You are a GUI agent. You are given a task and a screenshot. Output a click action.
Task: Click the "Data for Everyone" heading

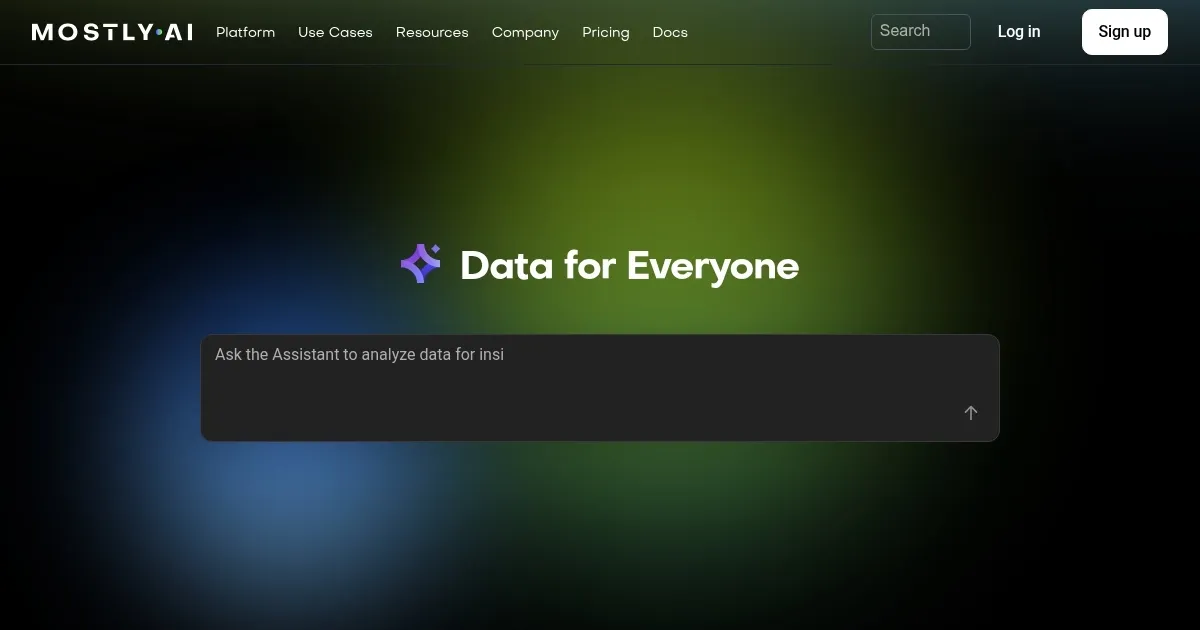coord(629,266)
